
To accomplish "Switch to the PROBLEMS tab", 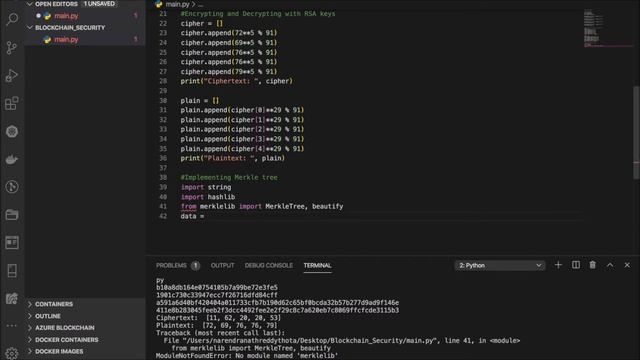I will 171,265.
